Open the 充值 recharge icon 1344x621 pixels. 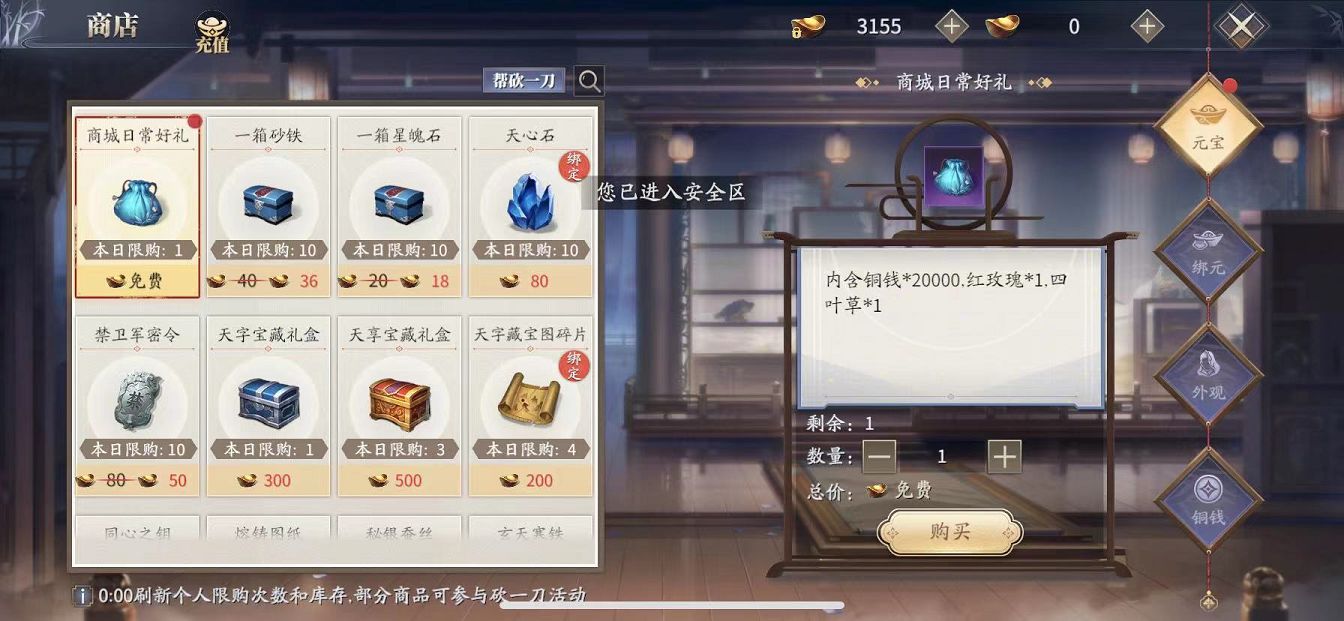pos(211,32)
